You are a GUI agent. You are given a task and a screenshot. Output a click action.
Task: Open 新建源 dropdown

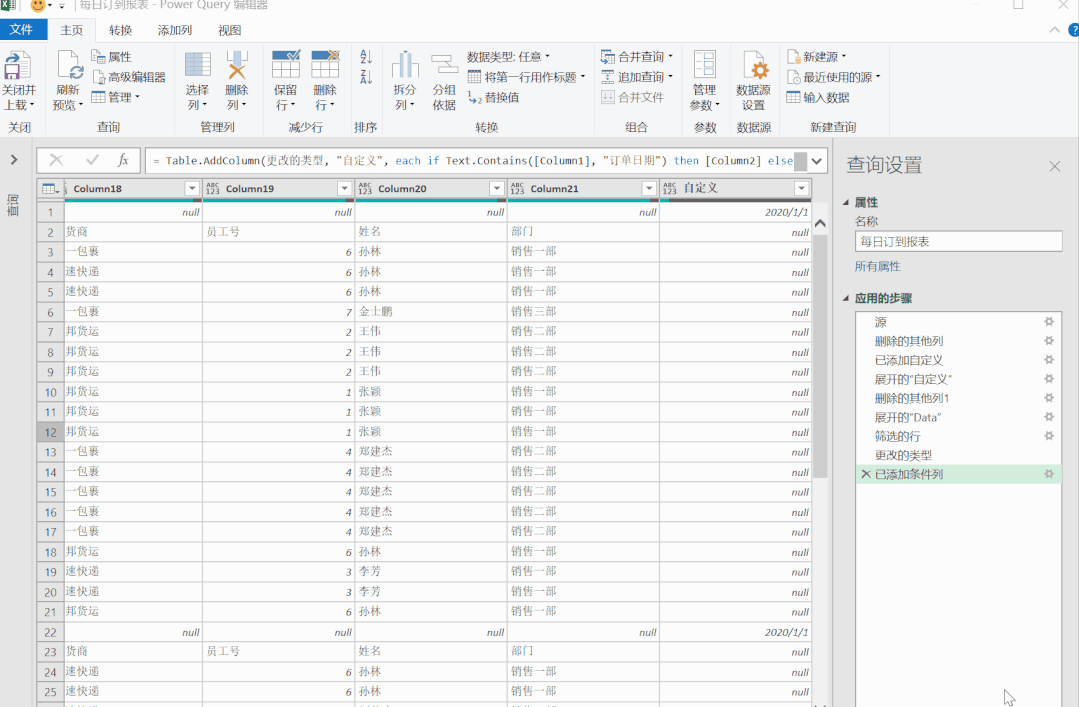(817, 56)
